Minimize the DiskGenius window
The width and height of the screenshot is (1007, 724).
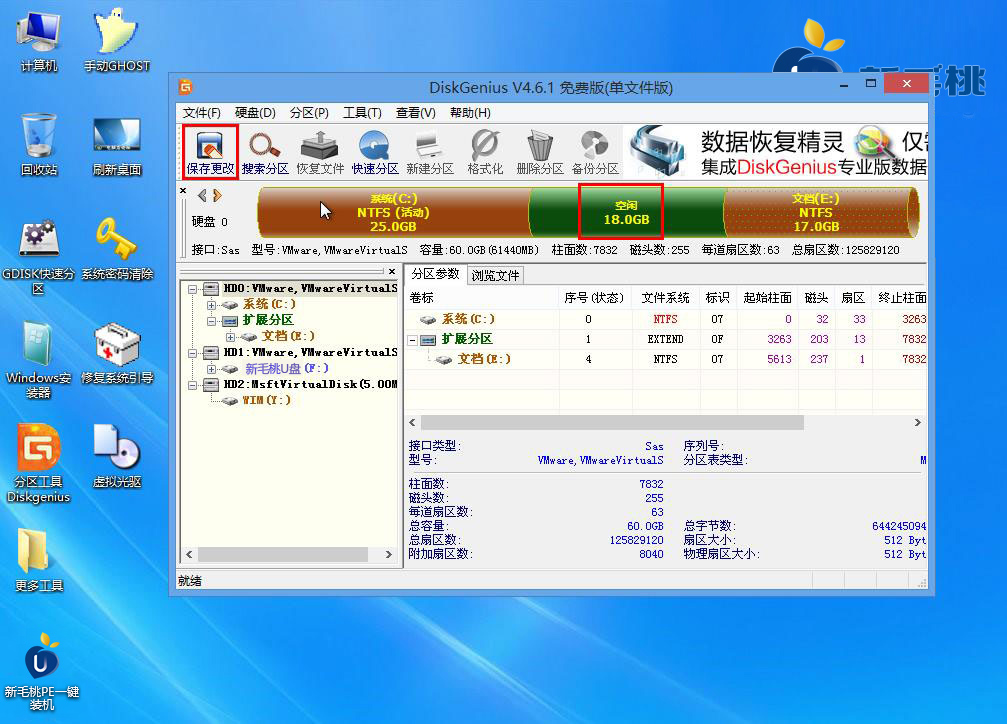coord(844,85)
